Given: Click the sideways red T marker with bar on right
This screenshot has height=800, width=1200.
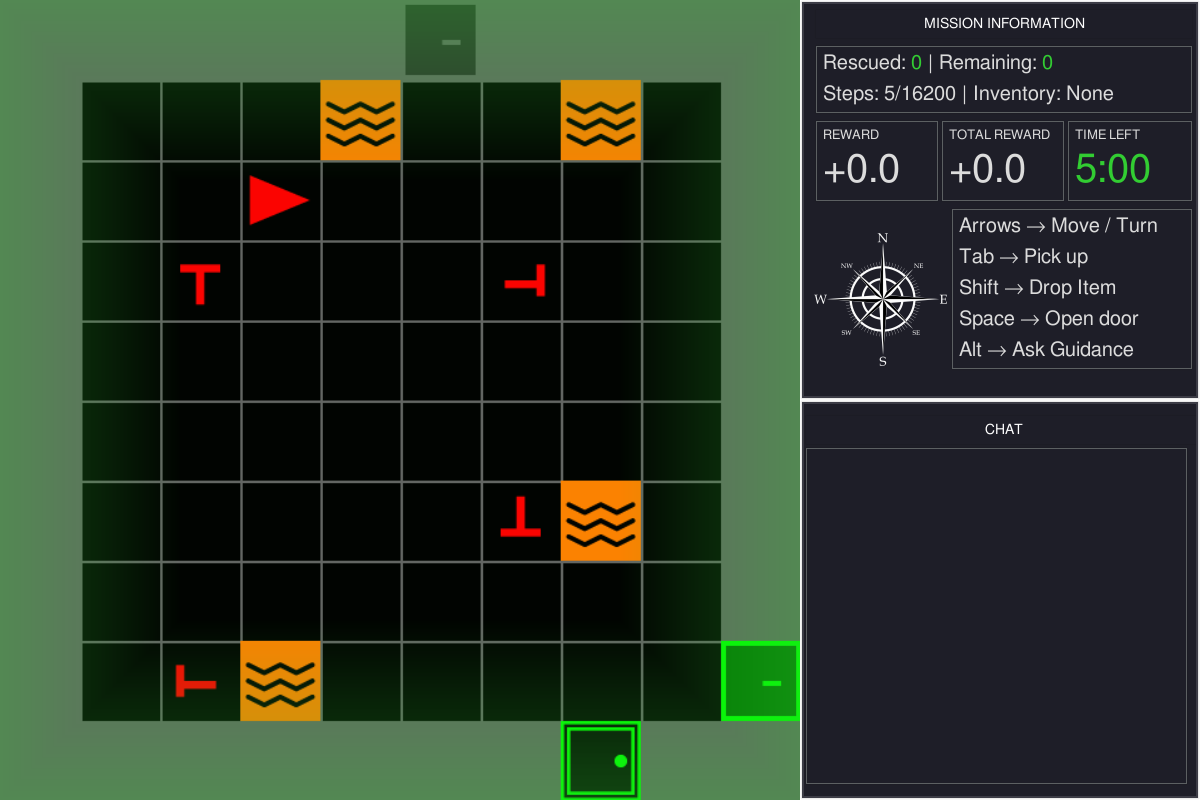Looking at the screenshot, I should click(525, 281).
